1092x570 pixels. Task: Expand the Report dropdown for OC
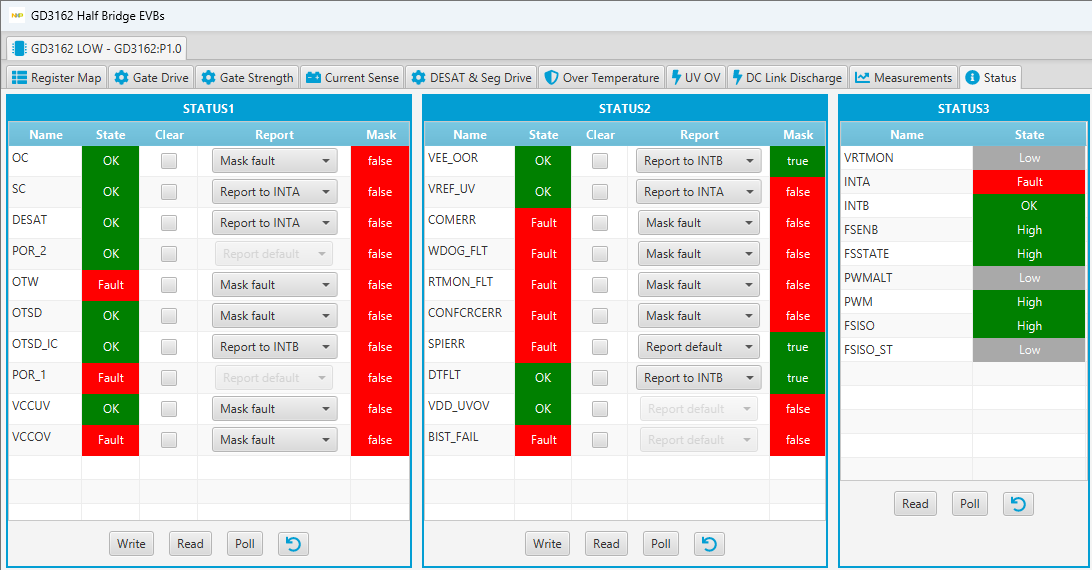tap(274, 161)
